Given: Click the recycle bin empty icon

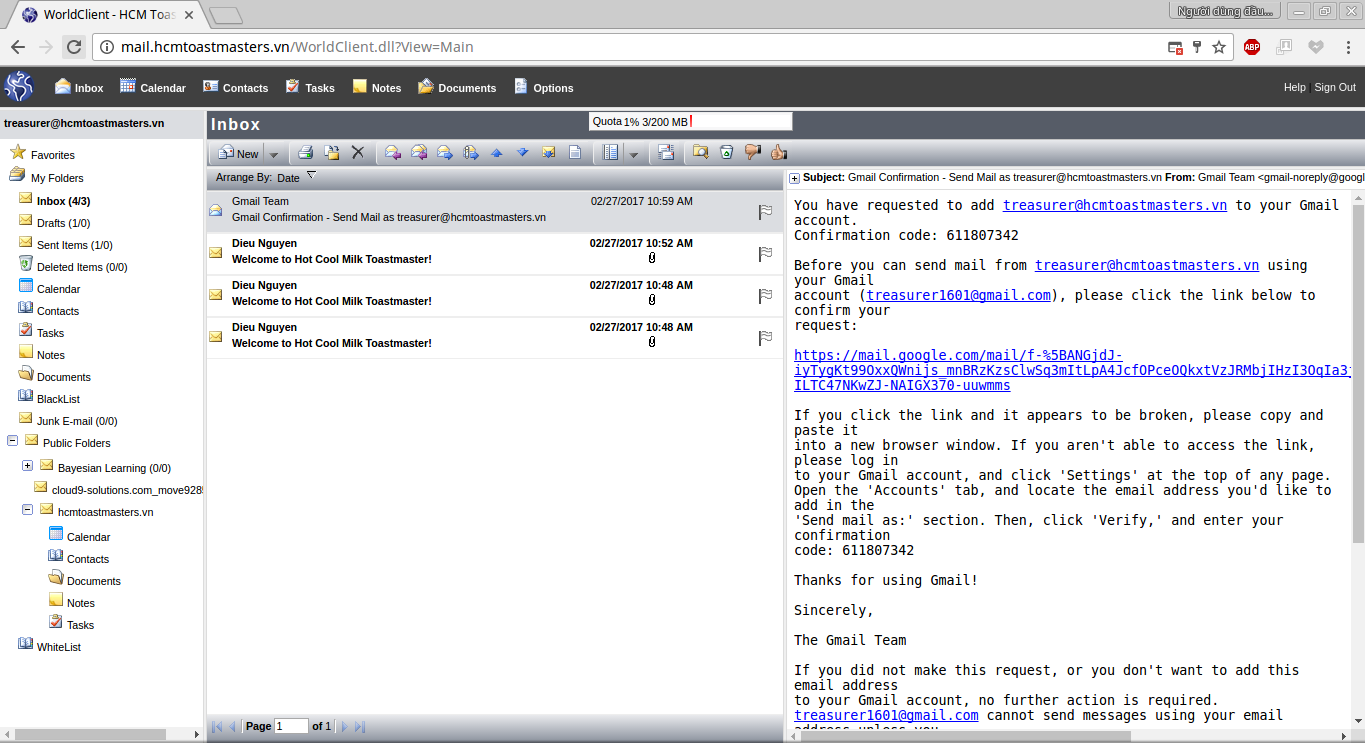Looking at the screenshot, I should (x=727, y=153).
